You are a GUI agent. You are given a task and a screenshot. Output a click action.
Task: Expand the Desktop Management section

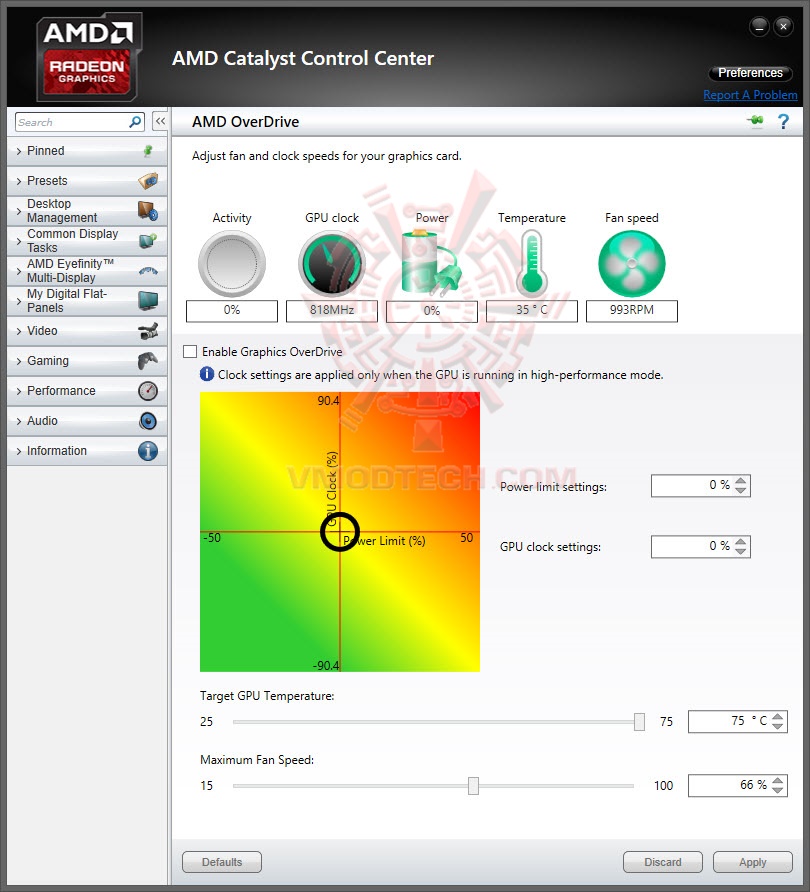click(x=87, y=210)
